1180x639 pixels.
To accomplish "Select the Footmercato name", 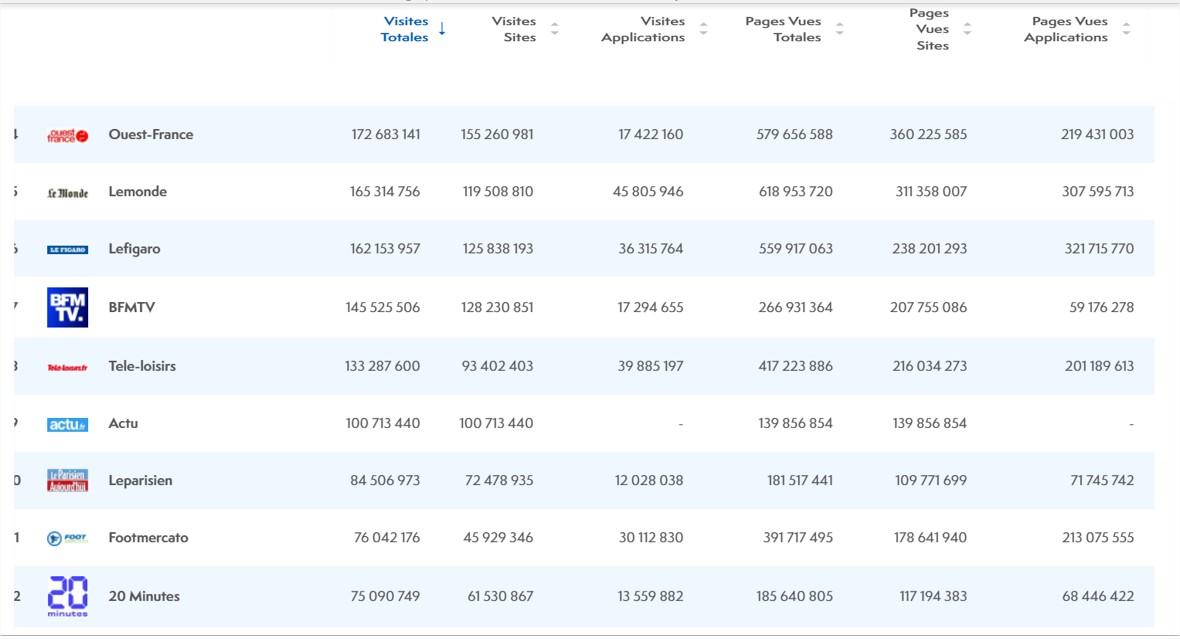I will pos(148,538).
